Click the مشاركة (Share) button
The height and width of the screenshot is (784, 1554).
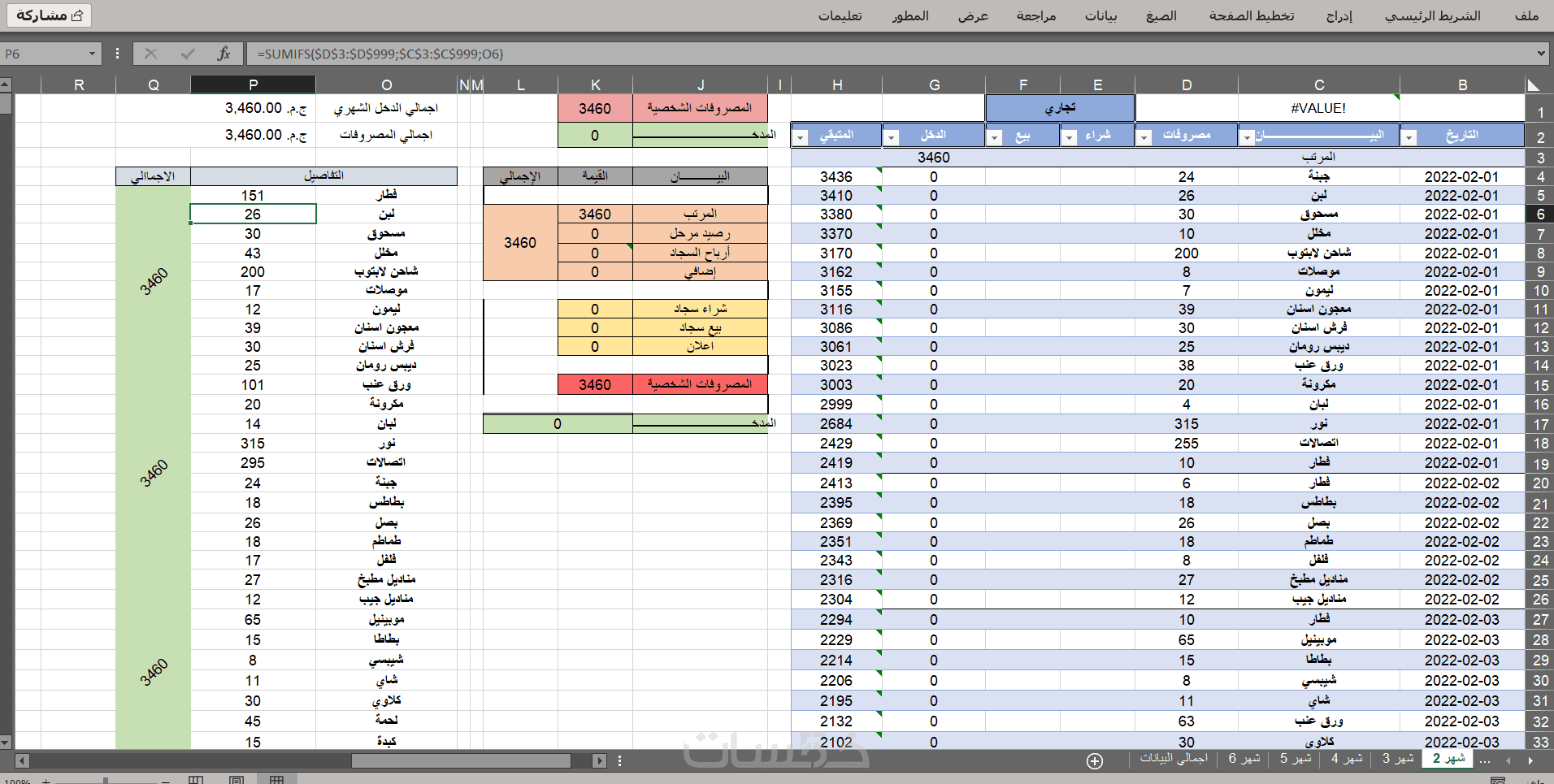tap(50, 15)
